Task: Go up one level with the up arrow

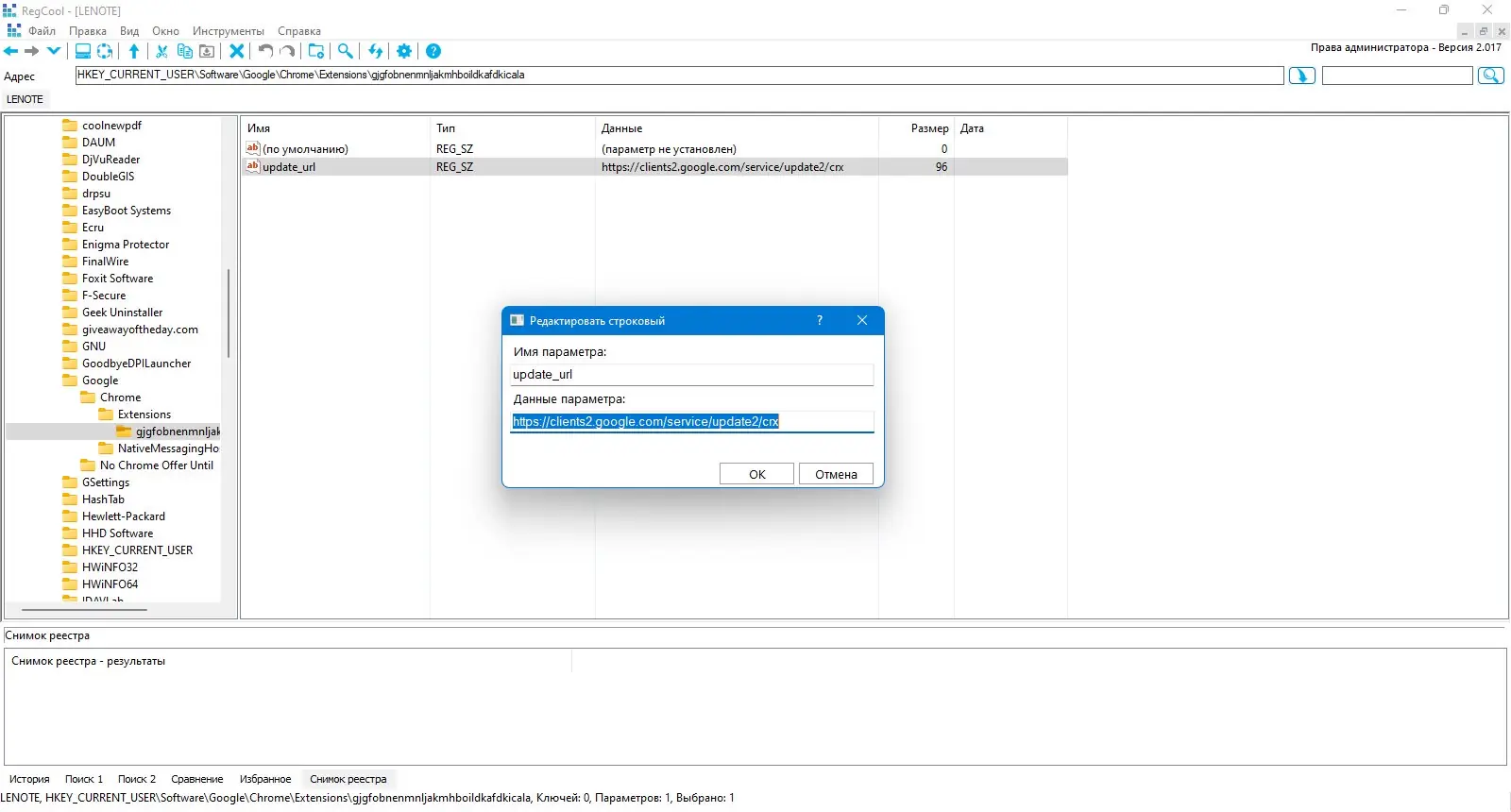Action: point(134,51)
